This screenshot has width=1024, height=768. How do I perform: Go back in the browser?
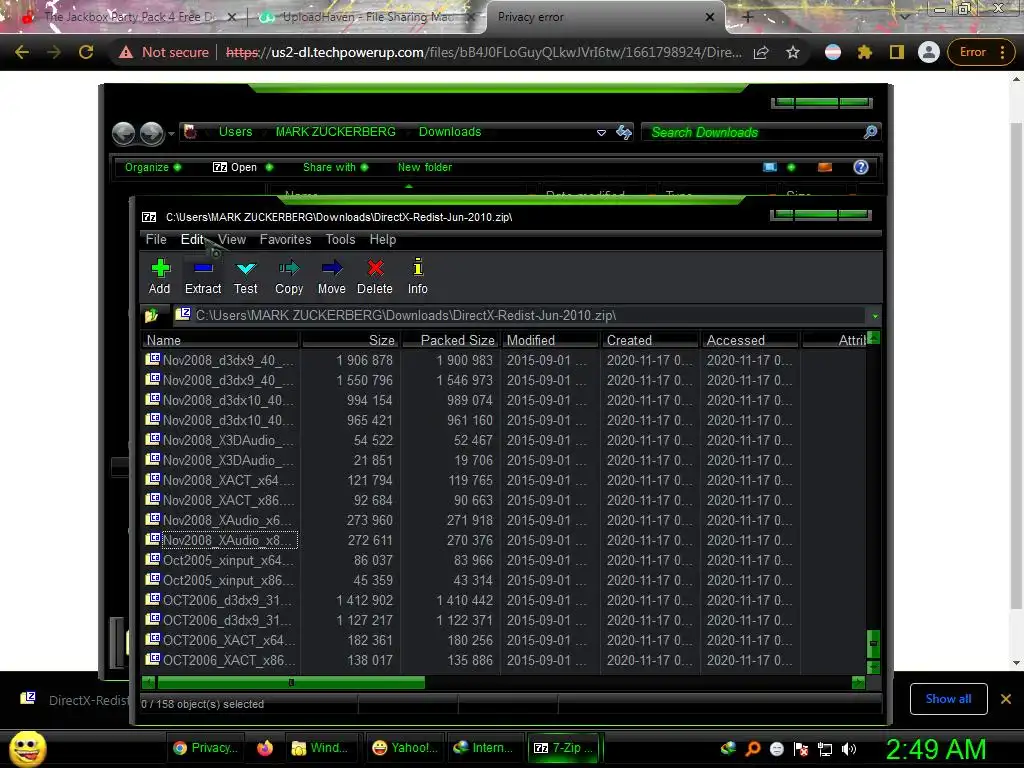pos(22,52)
